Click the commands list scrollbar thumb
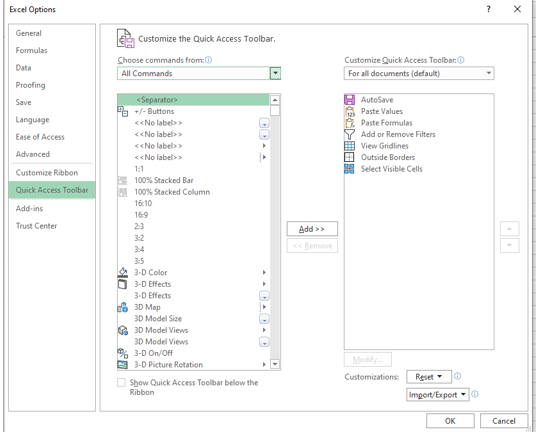Viewport: 541px width, 443px height. coord(275,110)
